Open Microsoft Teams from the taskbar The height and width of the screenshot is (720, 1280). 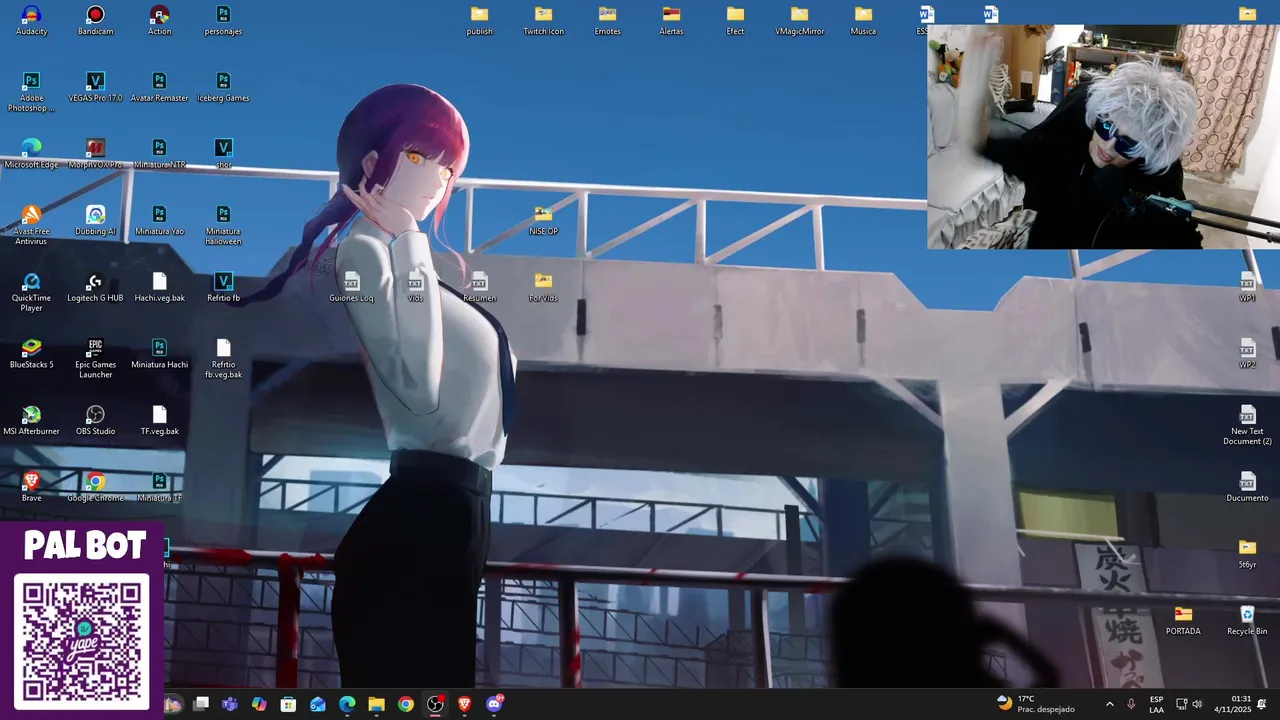[x=230, y=704]
